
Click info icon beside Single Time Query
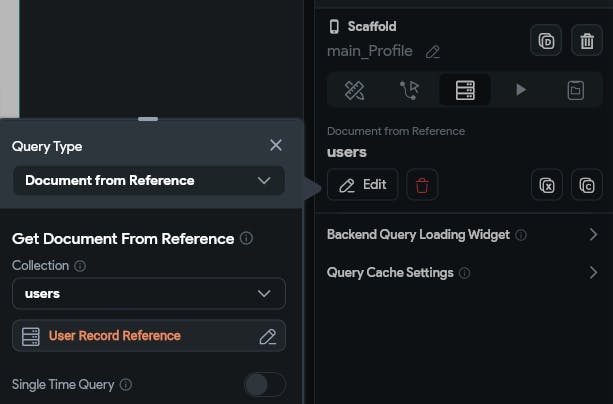tap(126, 384)
